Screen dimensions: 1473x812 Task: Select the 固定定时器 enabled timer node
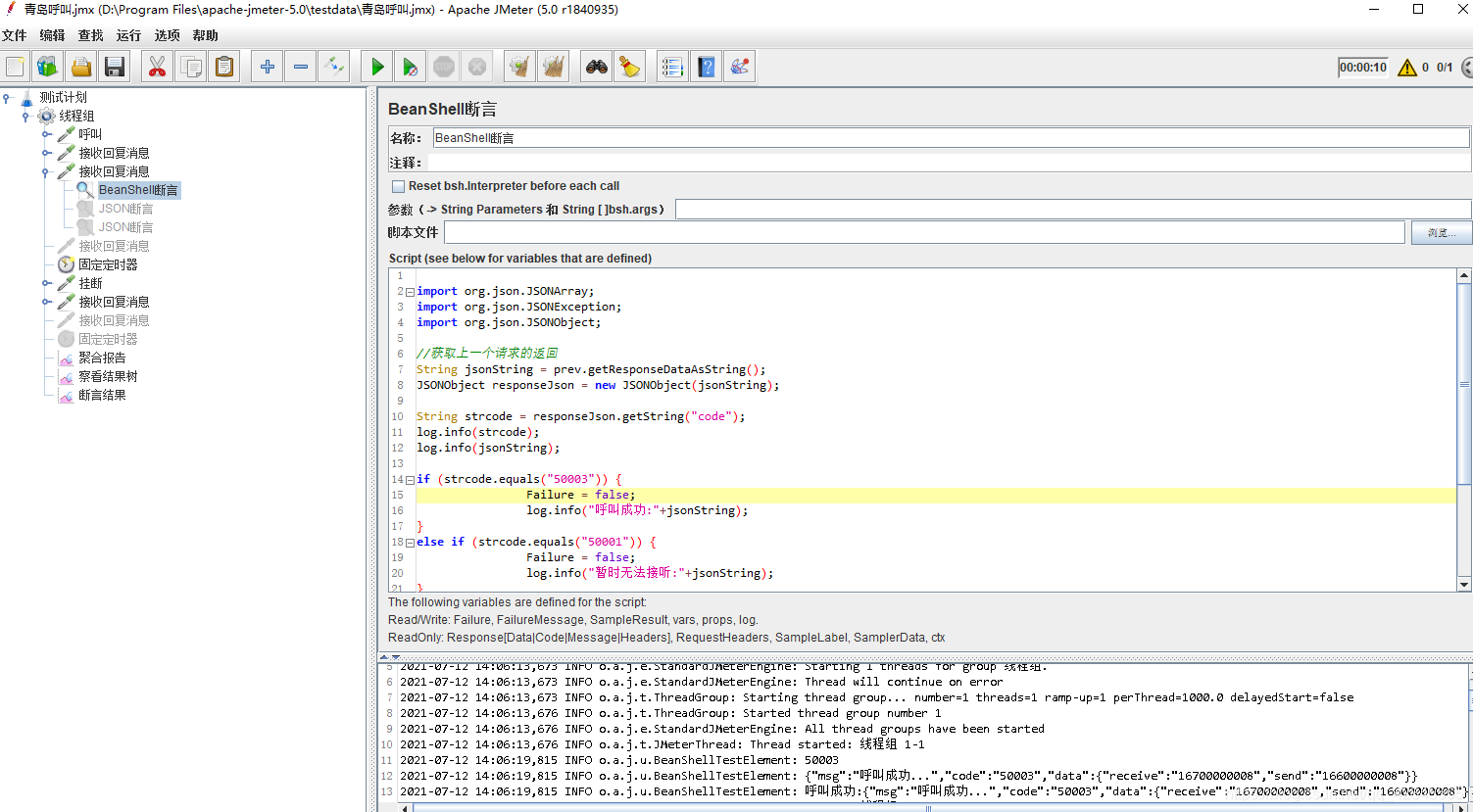click(x=108, y=264)
